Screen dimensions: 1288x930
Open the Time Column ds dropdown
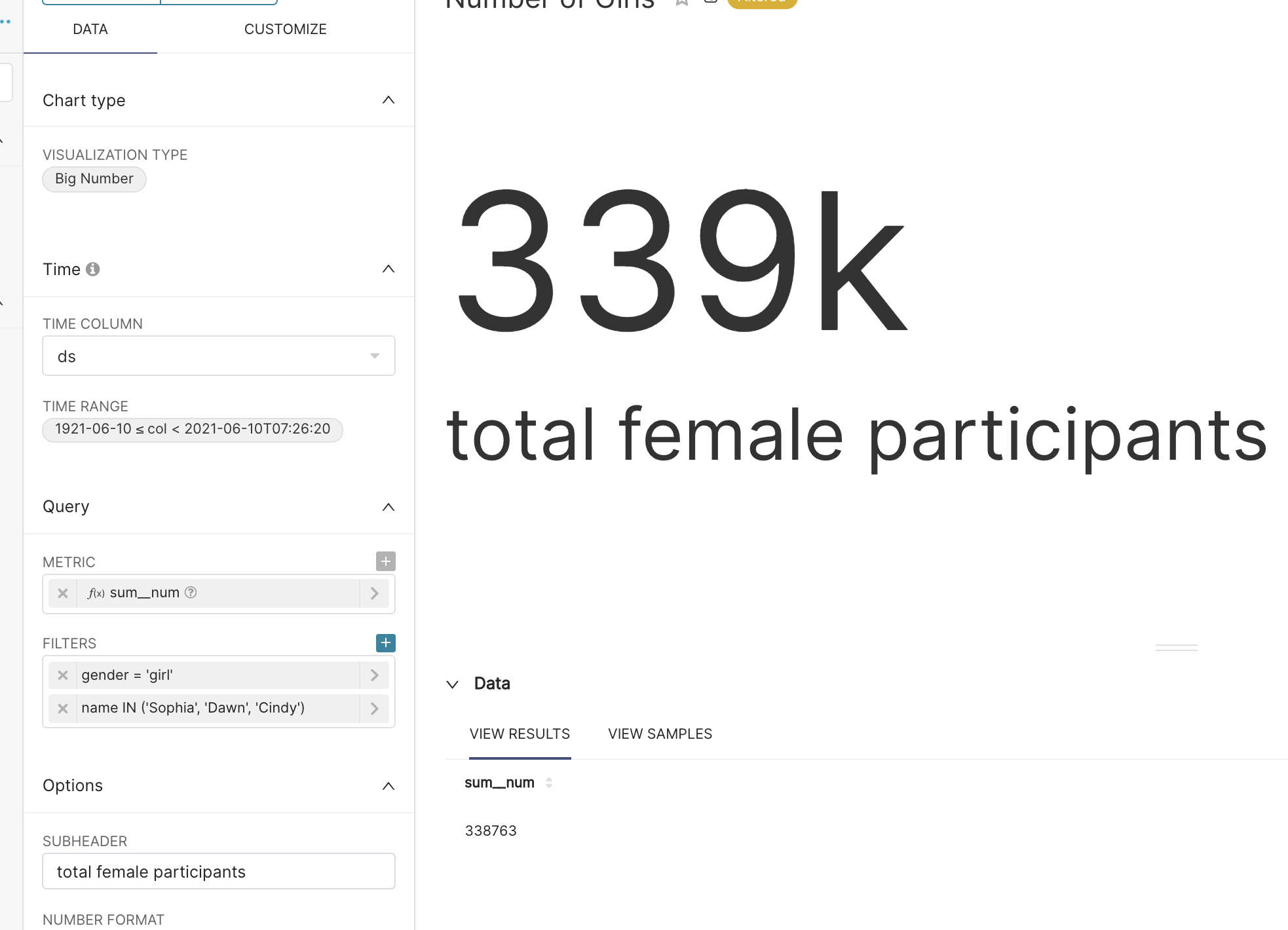click(x=218, y=356)
